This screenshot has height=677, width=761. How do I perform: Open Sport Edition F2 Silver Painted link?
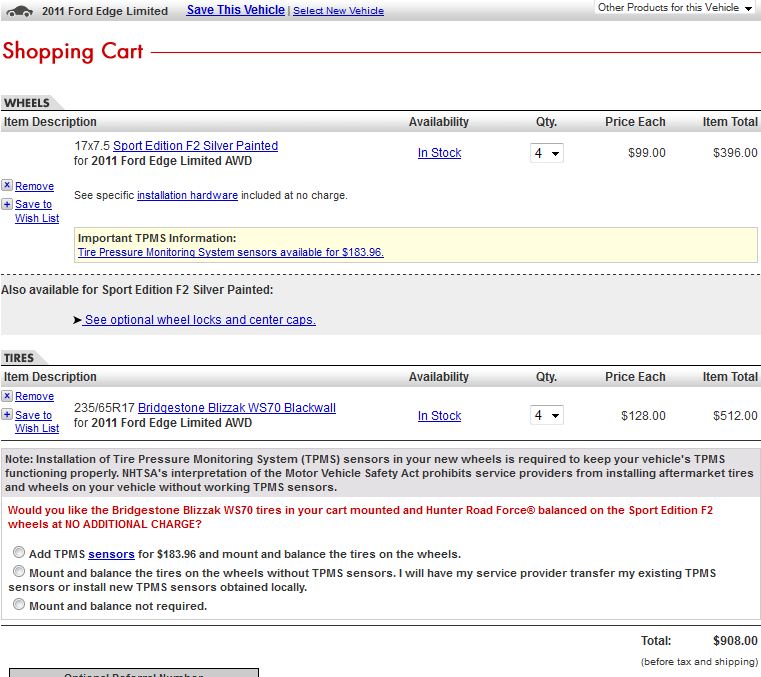coord(195,146)
